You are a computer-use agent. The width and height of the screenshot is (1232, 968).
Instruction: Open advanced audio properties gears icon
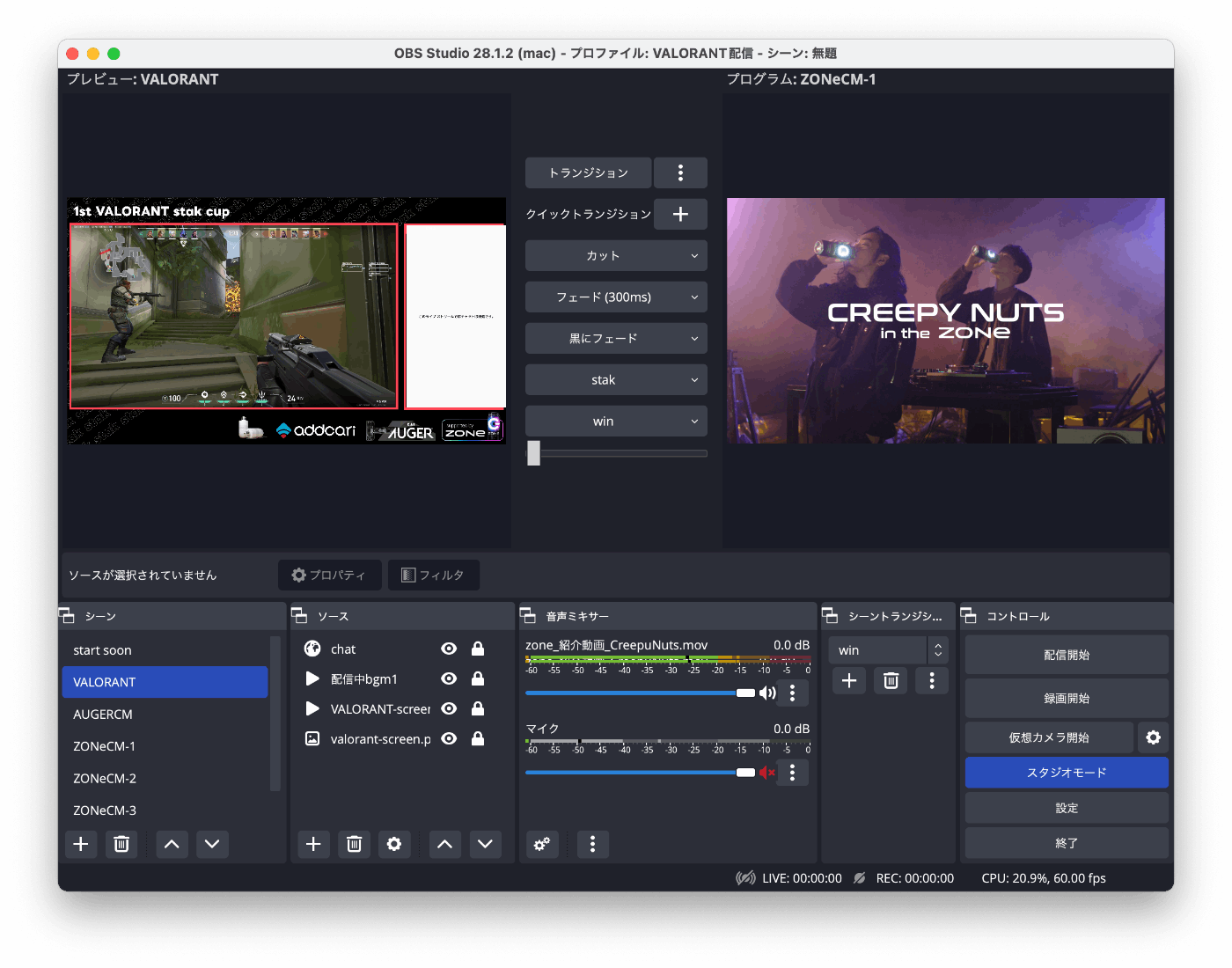pos(542,844)
